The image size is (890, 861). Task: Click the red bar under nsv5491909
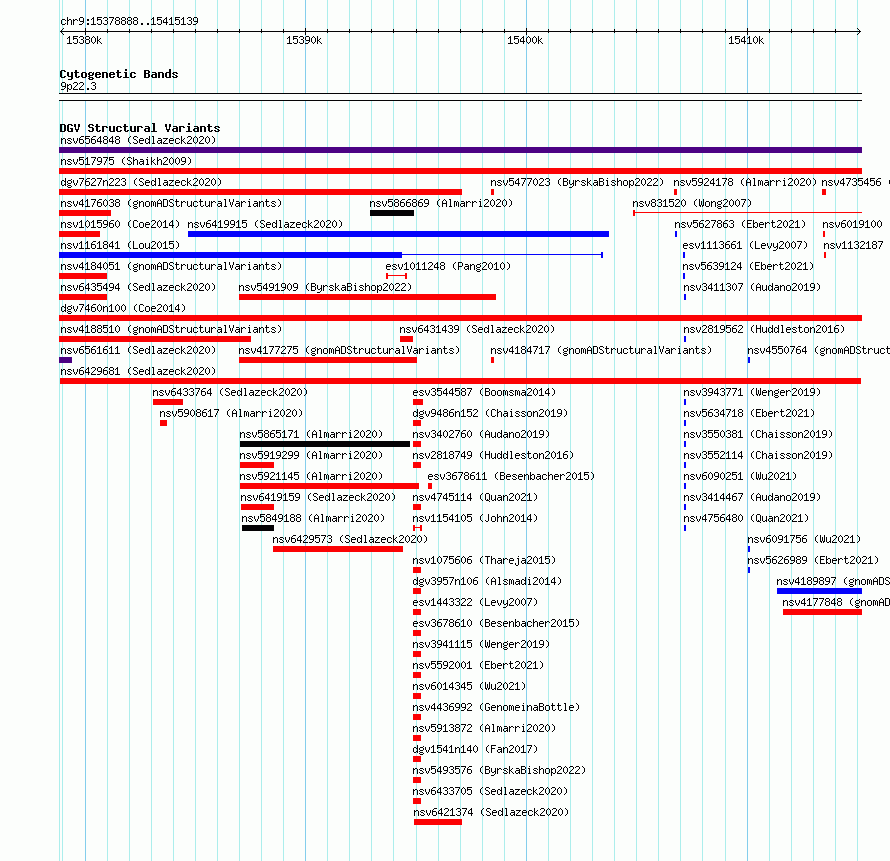click(367, 297)
